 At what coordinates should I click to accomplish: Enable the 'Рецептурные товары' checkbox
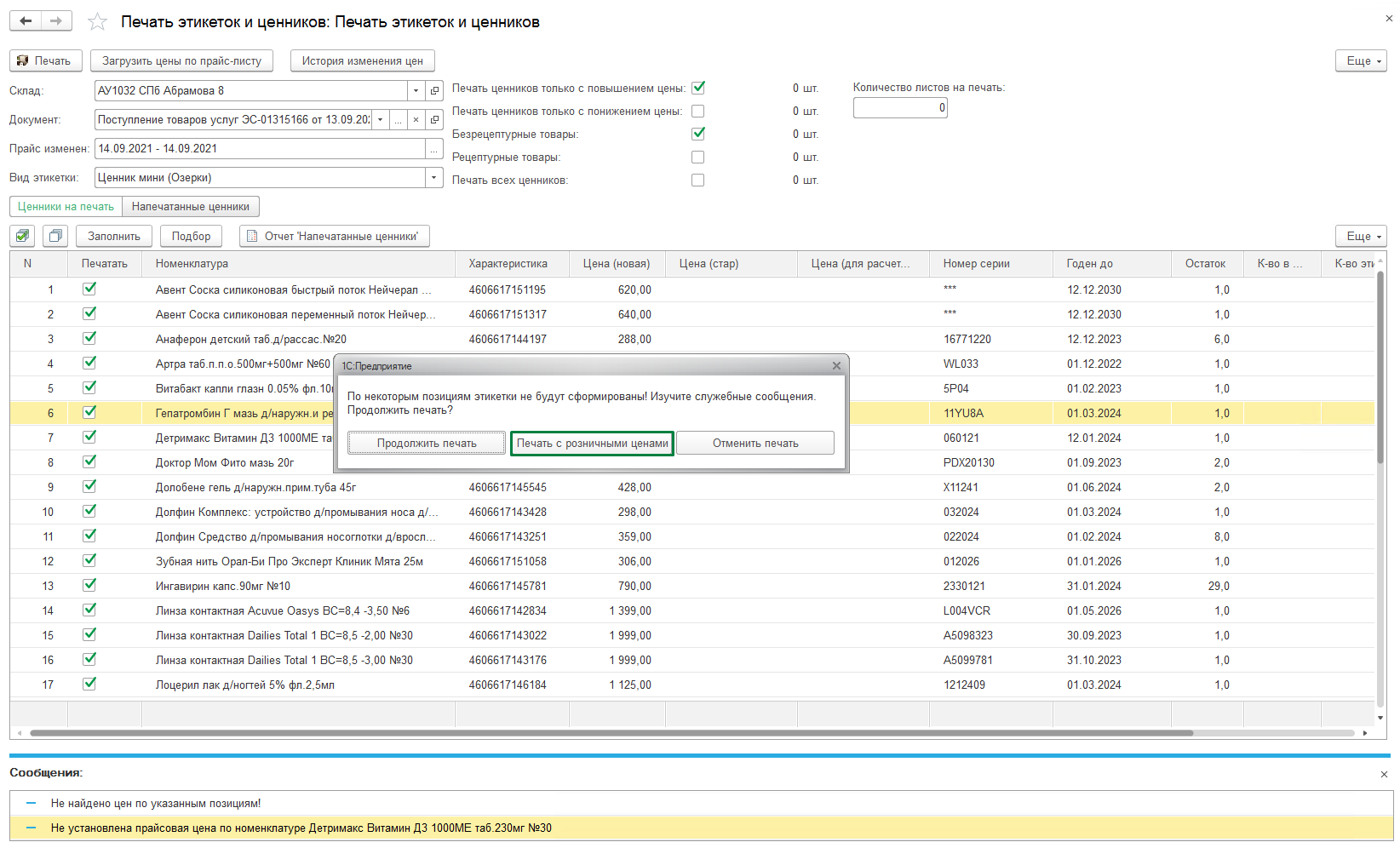click(x=698, y=158)
